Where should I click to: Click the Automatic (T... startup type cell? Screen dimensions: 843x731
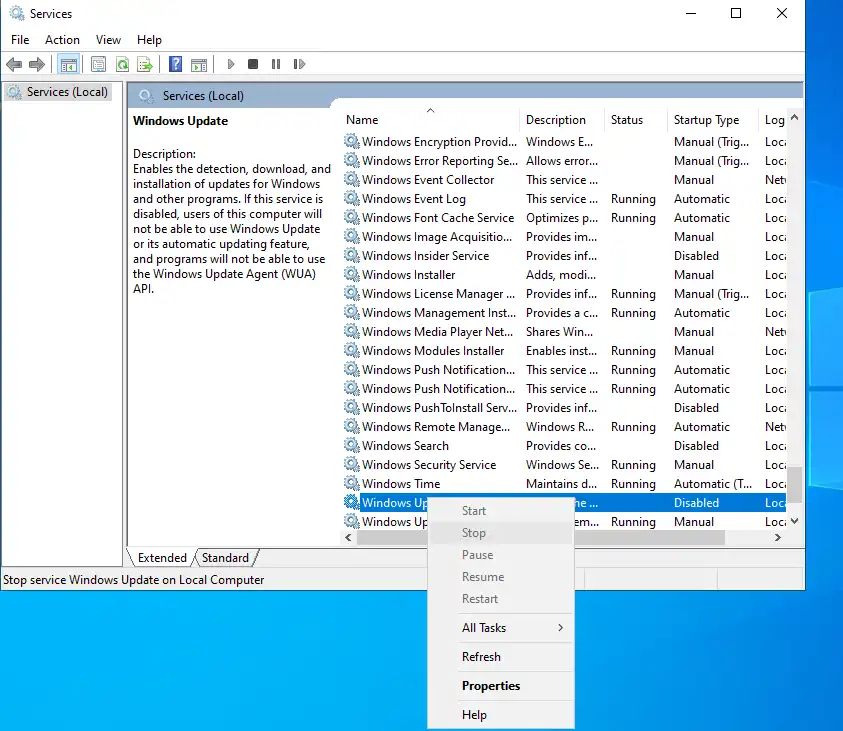click(713, 484)
